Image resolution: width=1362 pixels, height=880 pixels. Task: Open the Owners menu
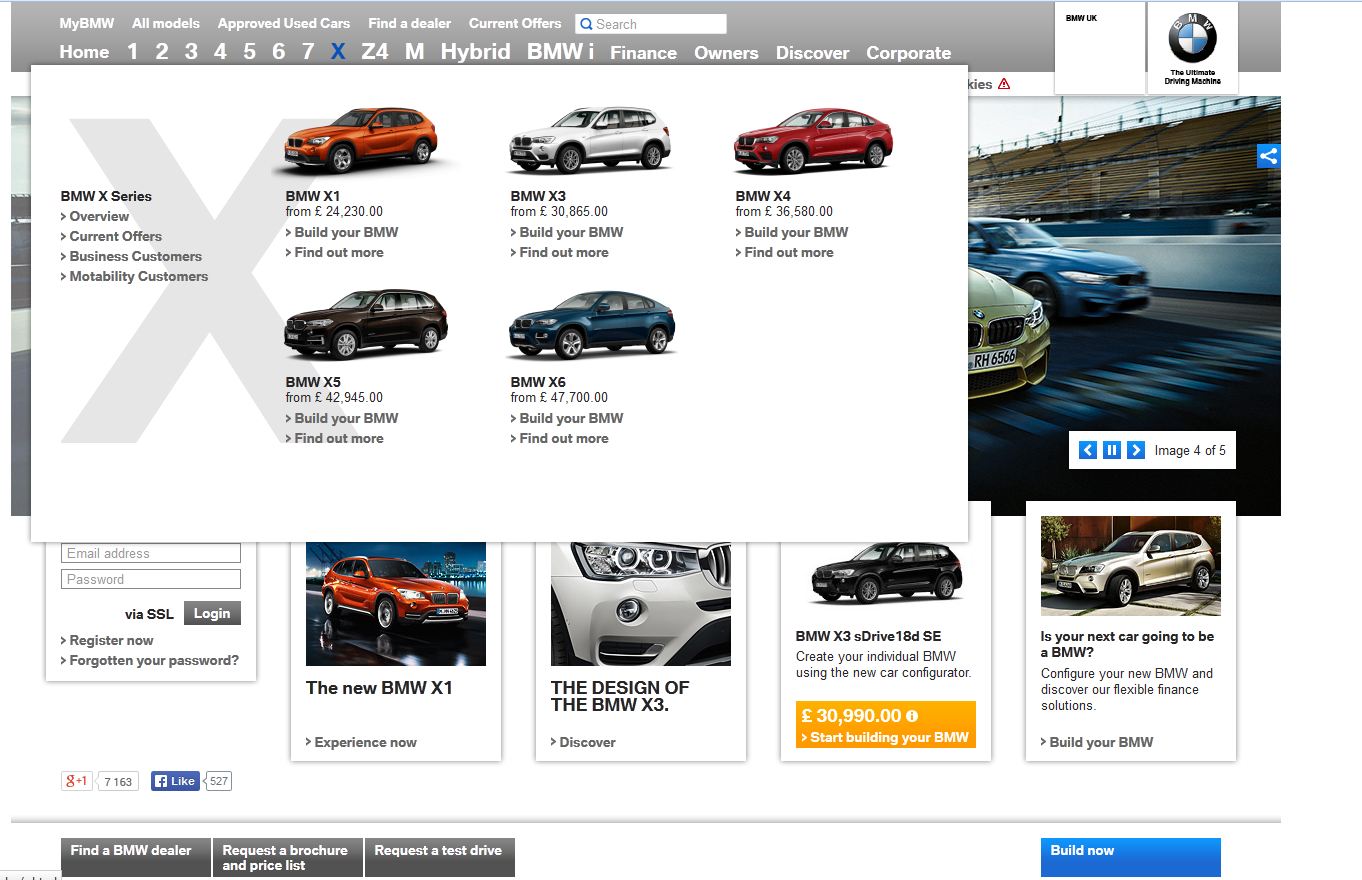click(x=726, y=53)
